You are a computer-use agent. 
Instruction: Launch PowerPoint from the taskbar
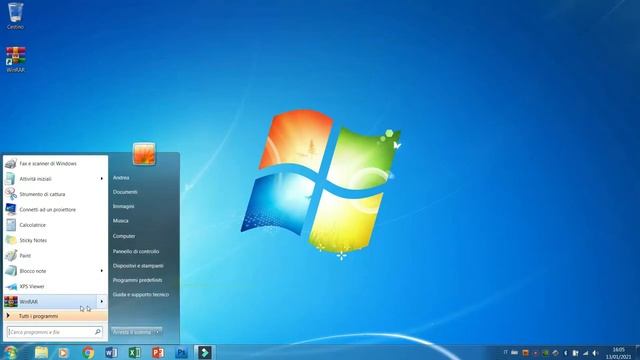click(x=158, y=352)
